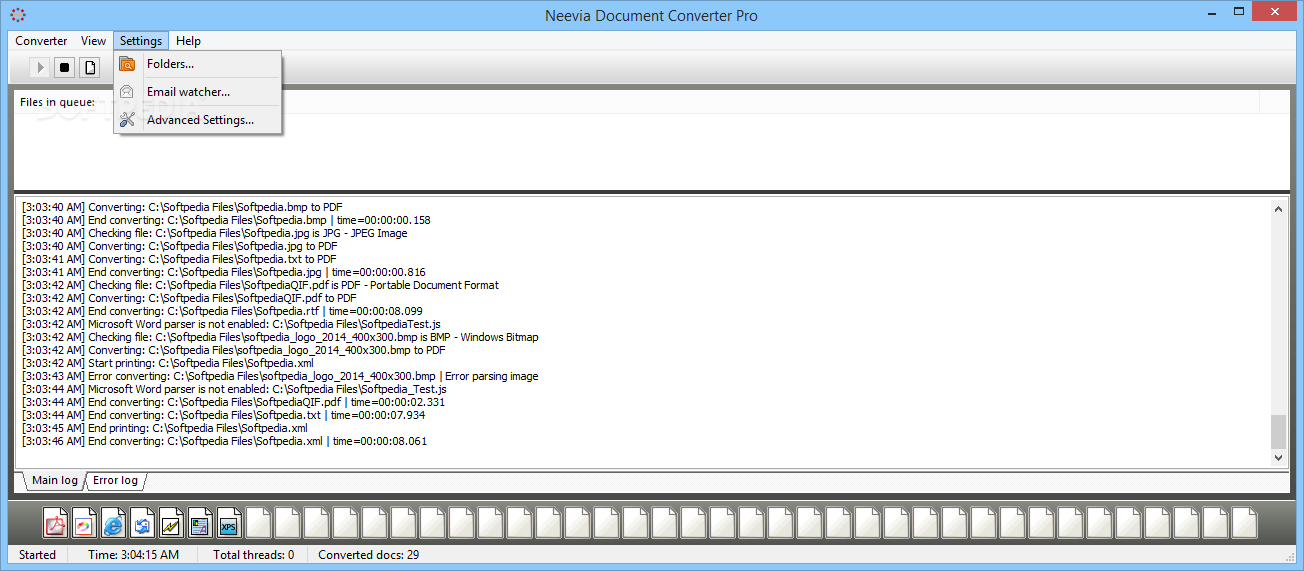
Task: Click log line ending 'time=00:00:00.158'
Action: coord(226,220)
